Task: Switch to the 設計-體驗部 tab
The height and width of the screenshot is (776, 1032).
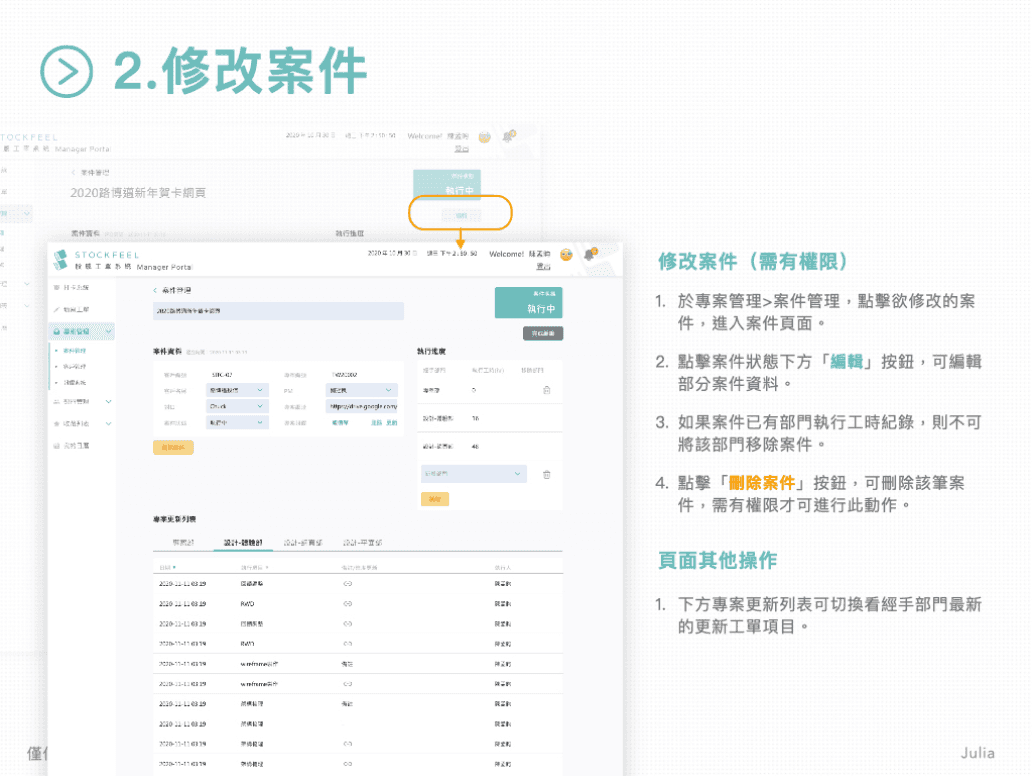Action: point(242,542)
